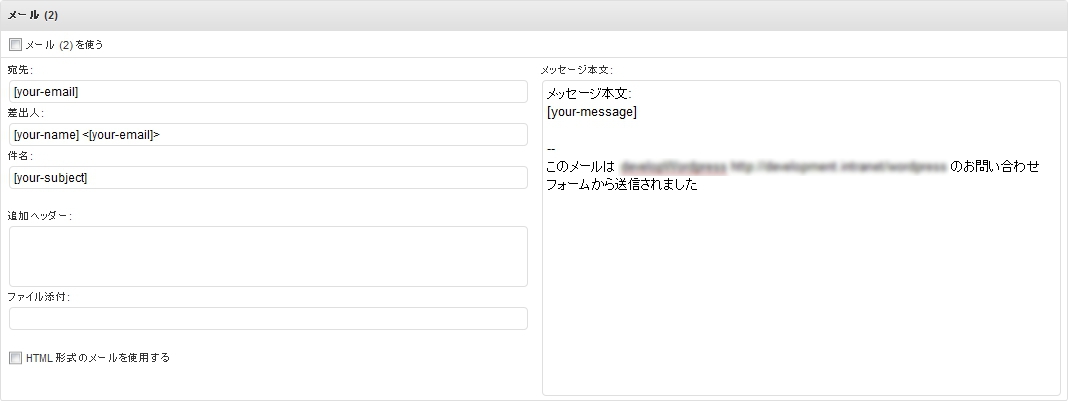Click the メッセージ本文: label above the message box
Screen dimensions: 1068x401
576,70
